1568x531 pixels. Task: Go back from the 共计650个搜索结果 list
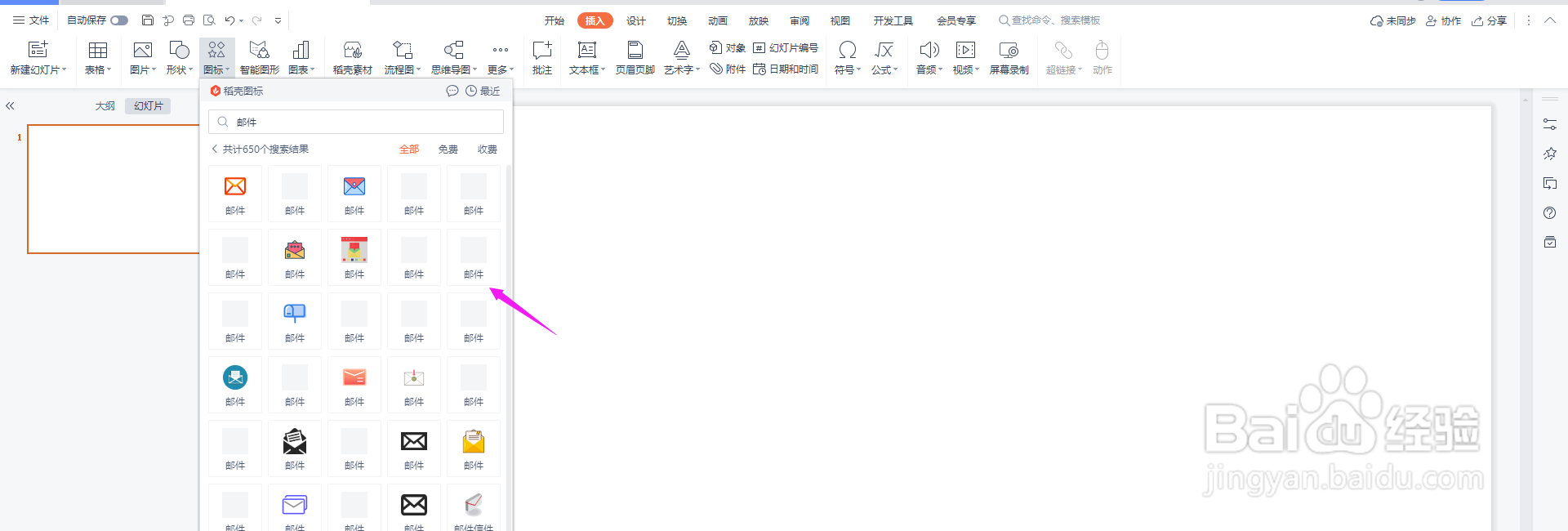[x=215, y=149]
